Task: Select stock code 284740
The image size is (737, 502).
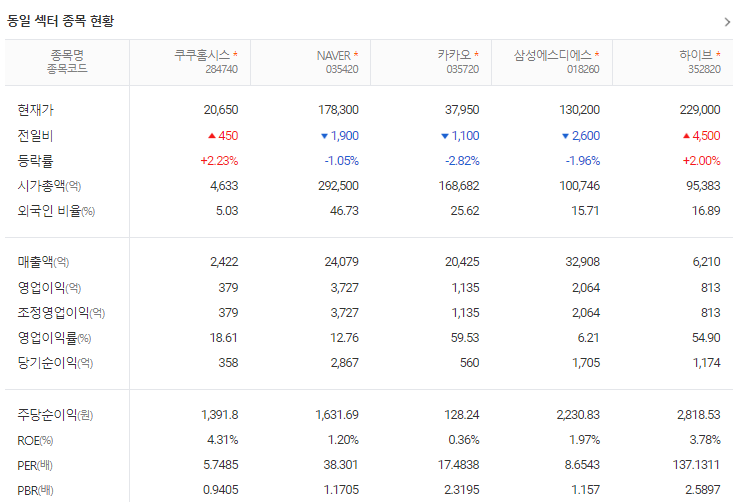Action: (x=221, y=69)
